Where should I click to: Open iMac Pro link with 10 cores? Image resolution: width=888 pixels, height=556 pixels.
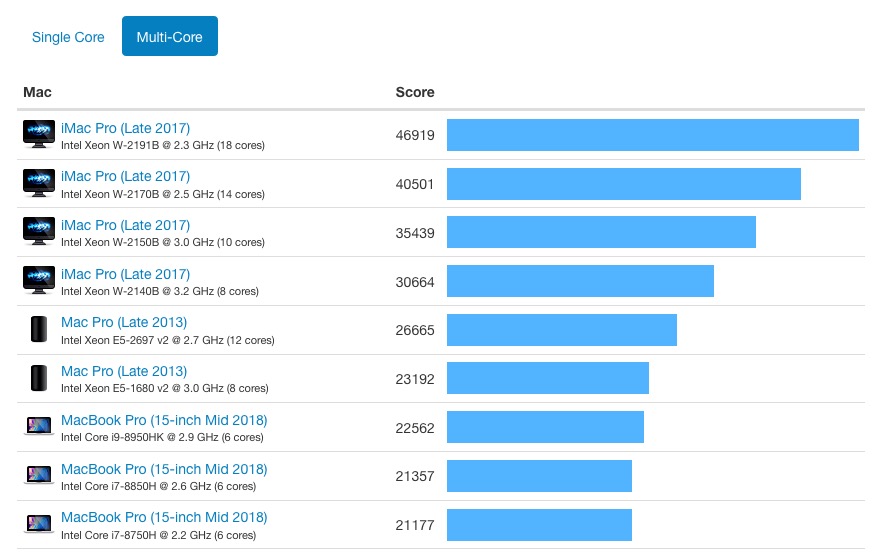(125, 225)
